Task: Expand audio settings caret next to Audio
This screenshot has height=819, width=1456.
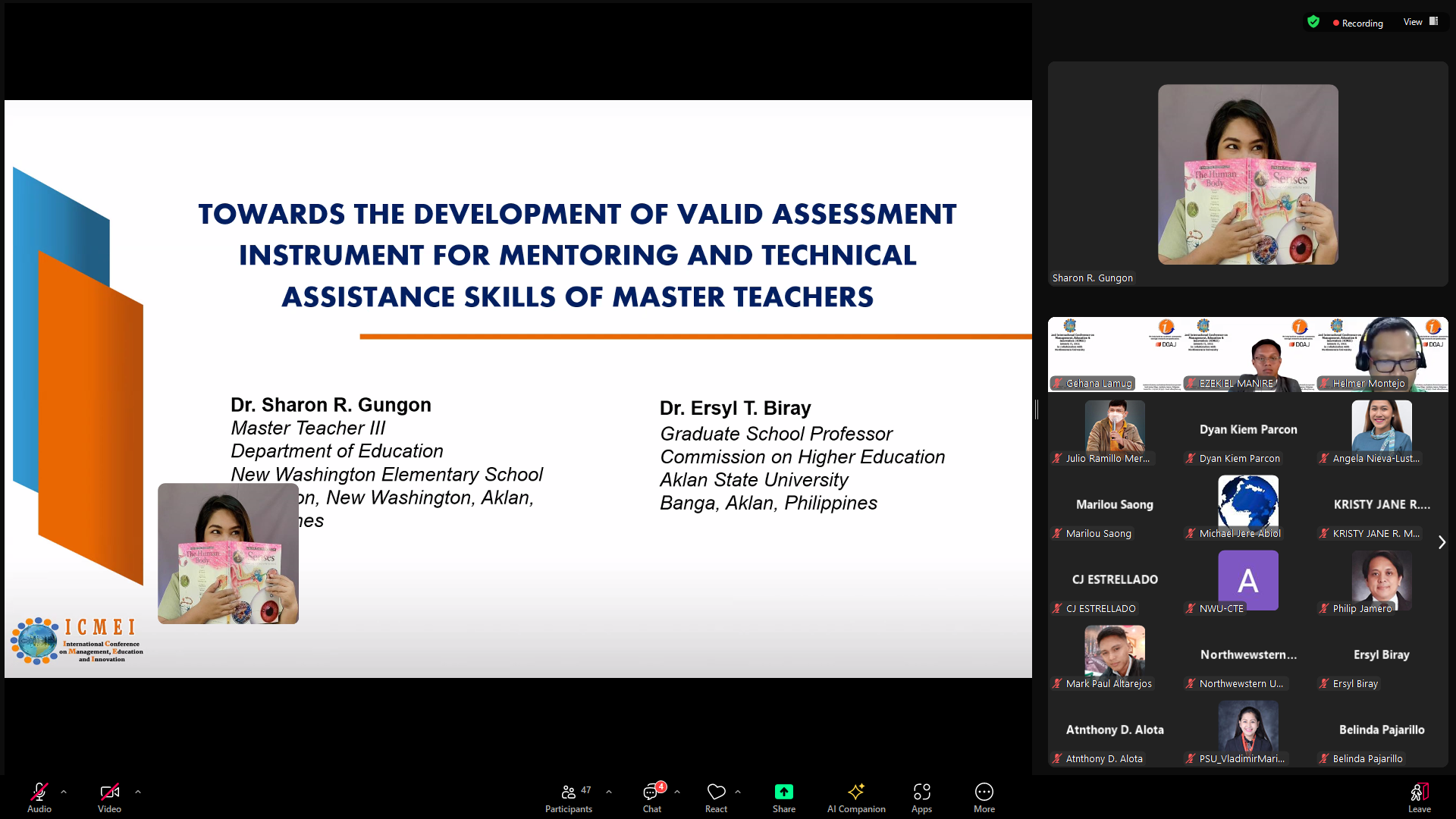Action: (x=64, y=792)
